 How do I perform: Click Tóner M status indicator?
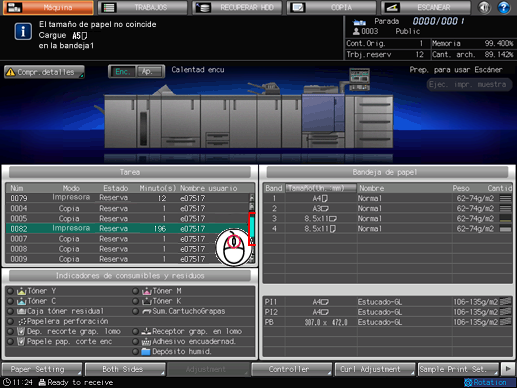[x=135, y=291]
